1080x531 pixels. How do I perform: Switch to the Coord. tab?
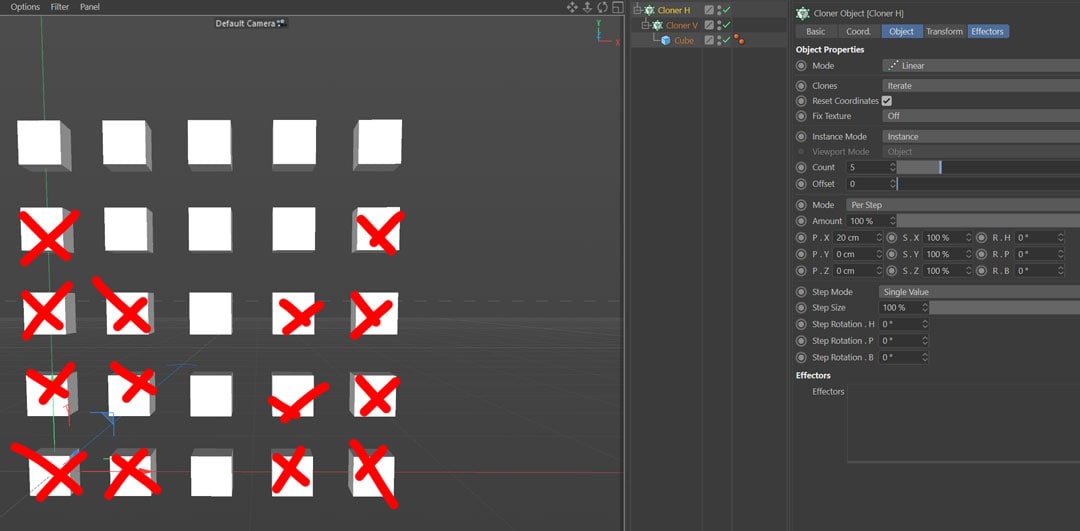[x=859, y=32]
